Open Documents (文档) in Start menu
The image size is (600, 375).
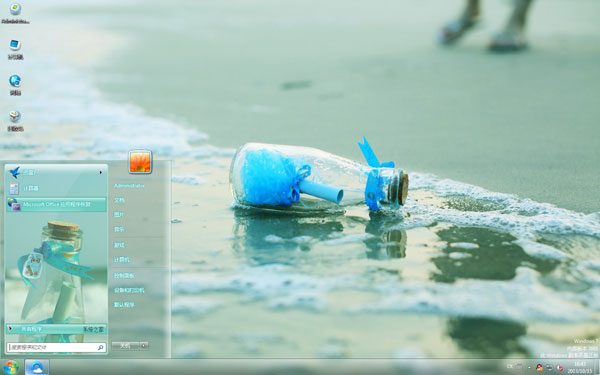pos(119,200)
